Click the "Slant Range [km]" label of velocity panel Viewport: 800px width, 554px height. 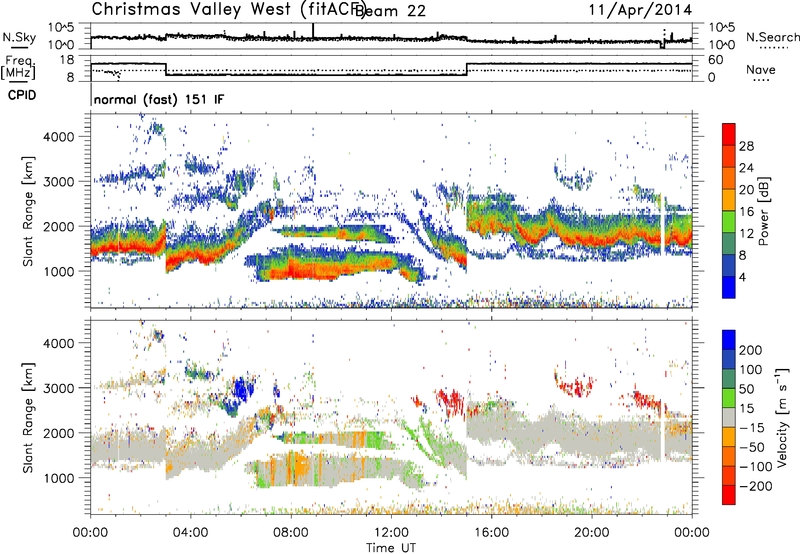28,417
